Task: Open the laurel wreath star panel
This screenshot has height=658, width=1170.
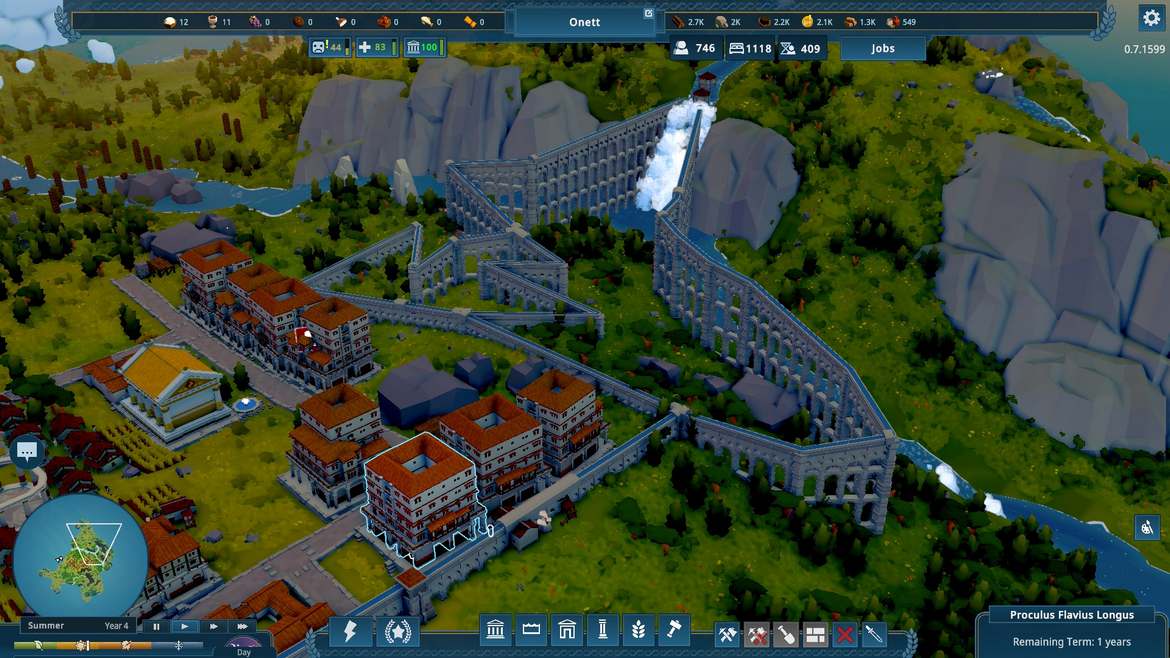Action: 398,632
